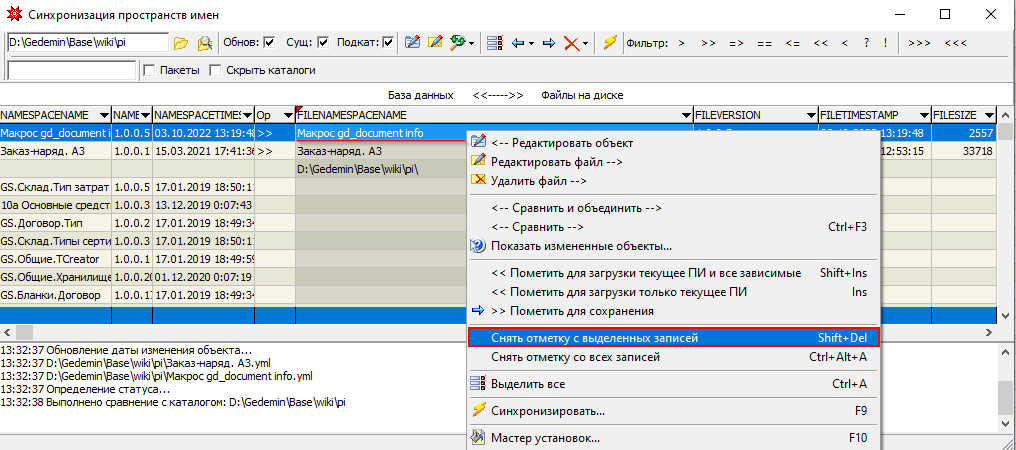Enable the Скрыть каталоги checkbox

pyautogui.click(x=216, y=71)
